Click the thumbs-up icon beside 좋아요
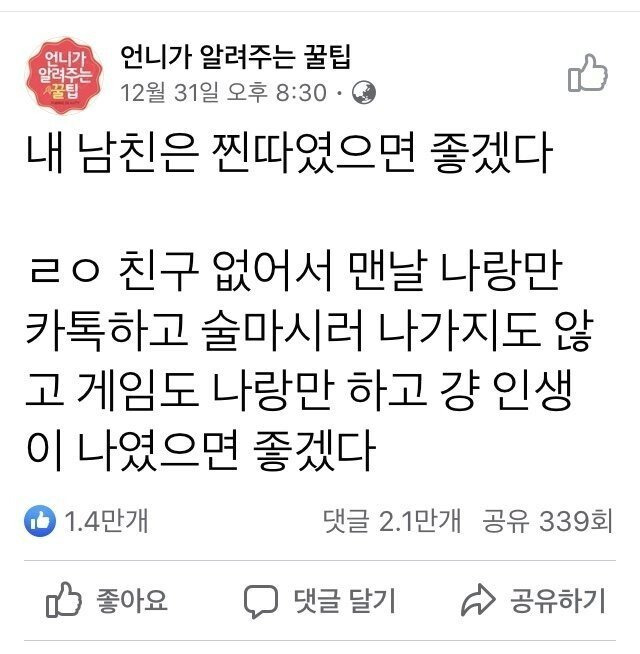The height and width of the screenshot is (654, 640). click(64, 600)
